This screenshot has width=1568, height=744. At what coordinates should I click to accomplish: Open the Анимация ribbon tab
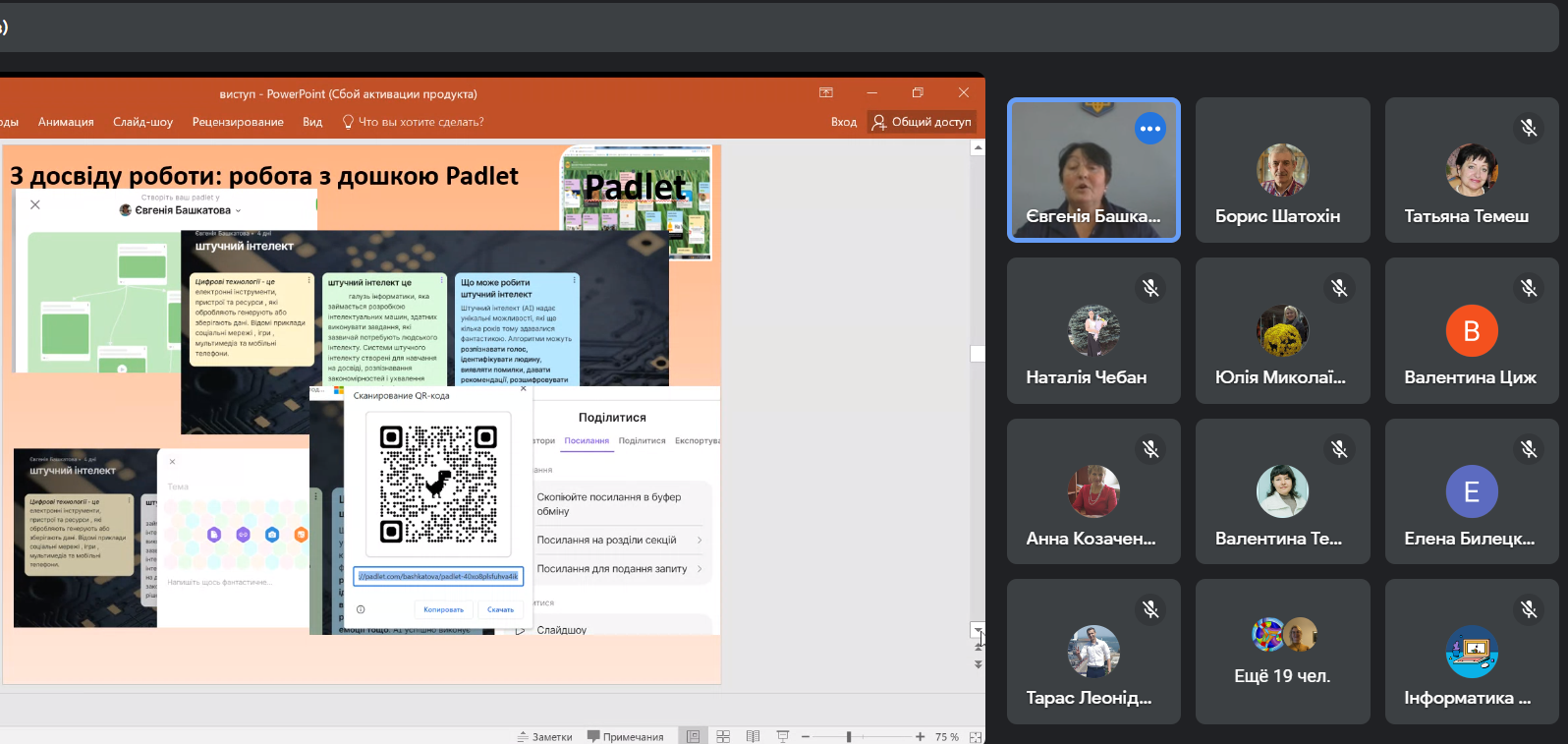pyautogui.click(x=66, y=122)
